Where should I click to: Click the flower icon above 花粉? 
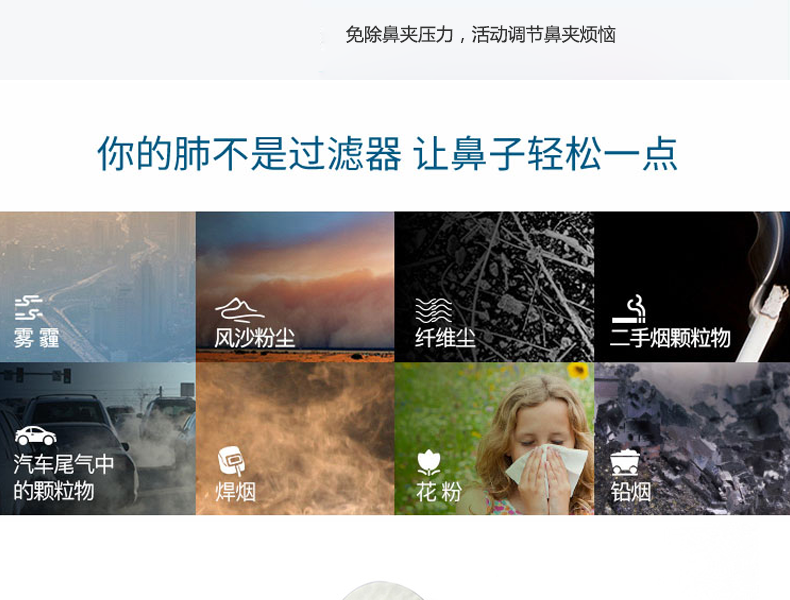pos(429,462)
